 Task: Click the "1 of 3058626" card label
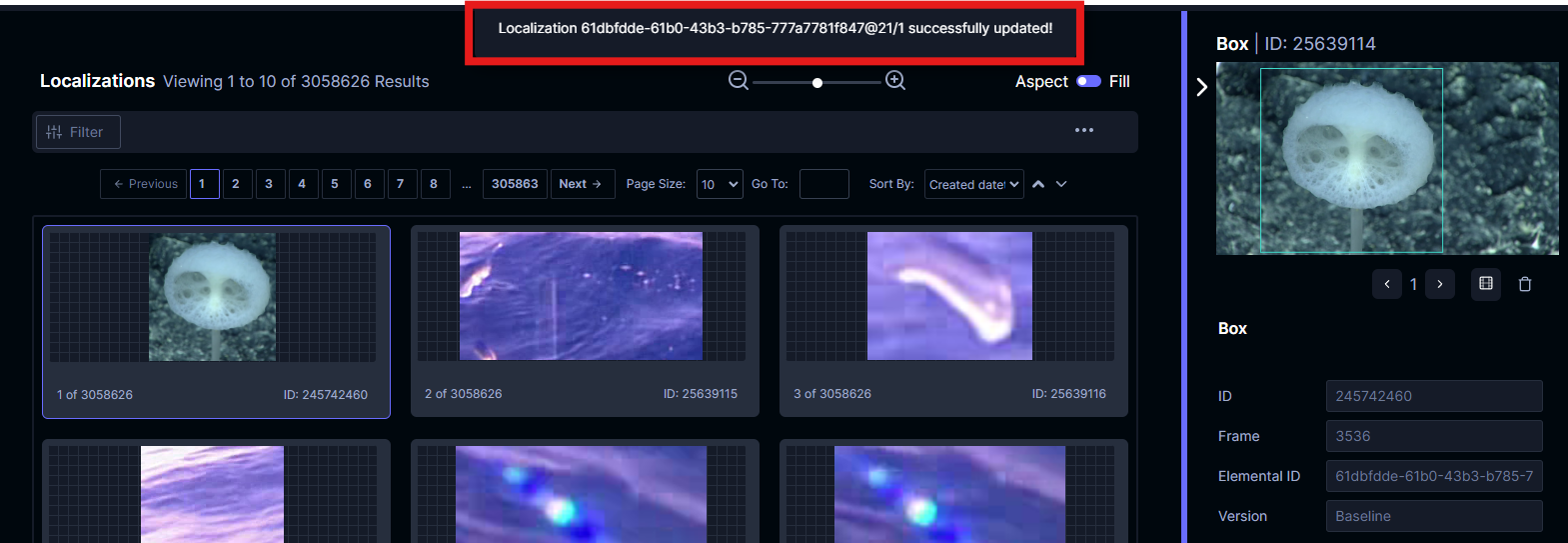point(95,395)
